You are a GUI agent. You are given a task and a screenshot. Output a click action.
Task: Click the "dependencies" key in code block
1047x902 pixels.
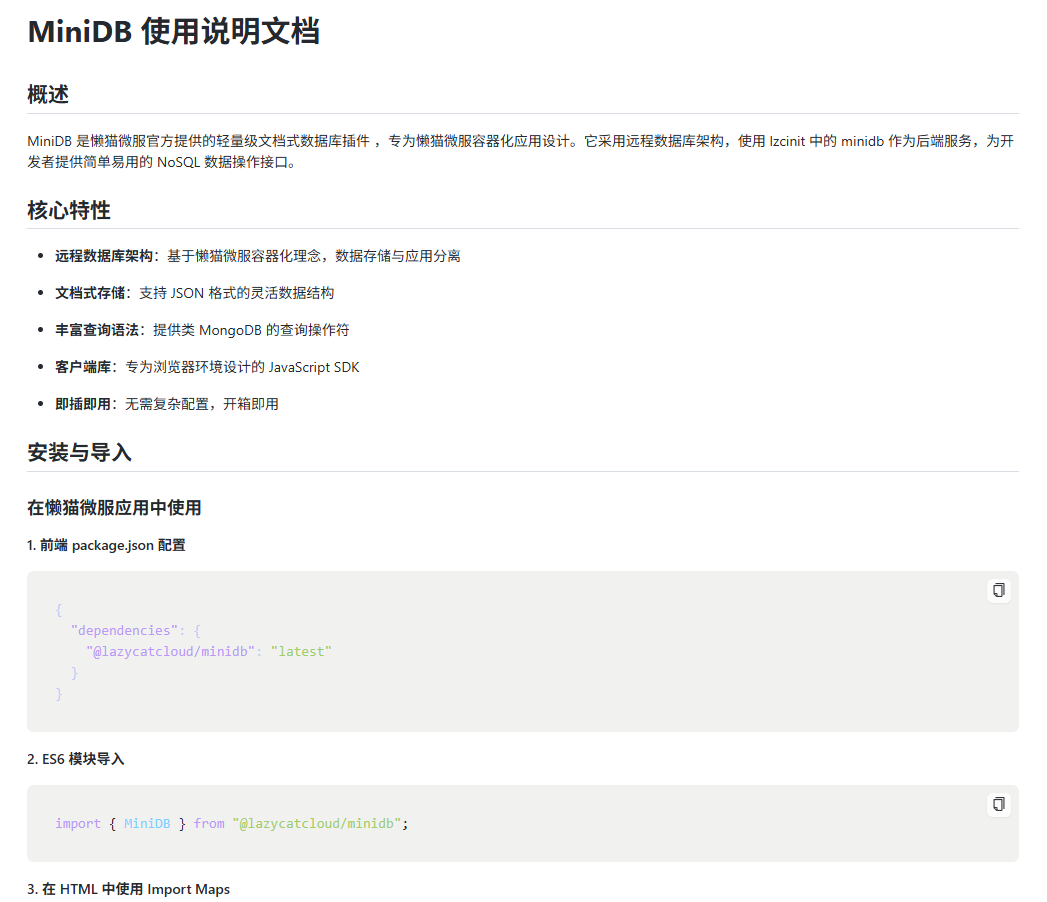124,631
